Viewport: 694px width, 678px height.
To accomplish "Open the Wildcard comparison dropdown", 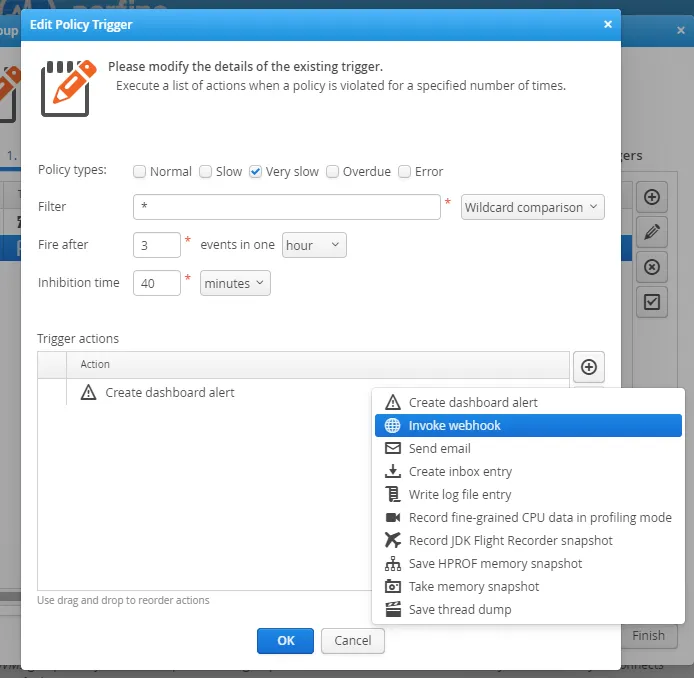I will pos(532,207).
